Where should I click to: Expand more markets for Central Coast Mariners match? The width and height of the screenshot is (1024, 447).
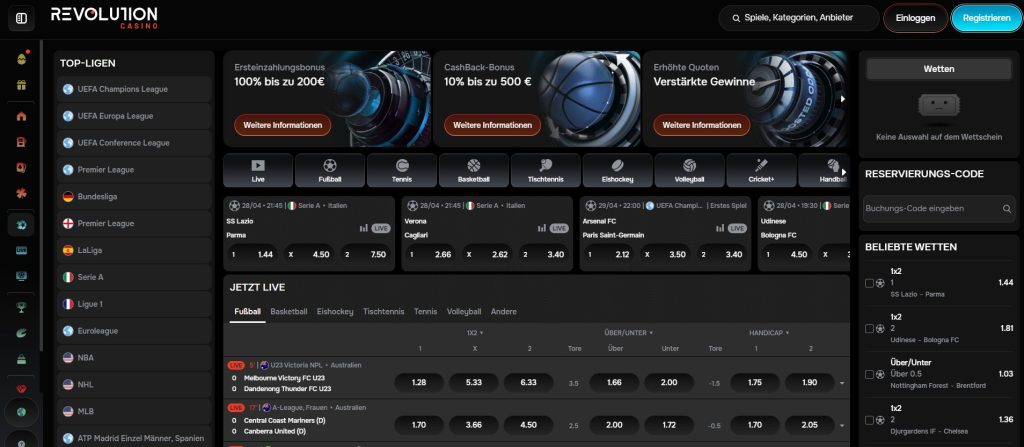pos(842,425)
